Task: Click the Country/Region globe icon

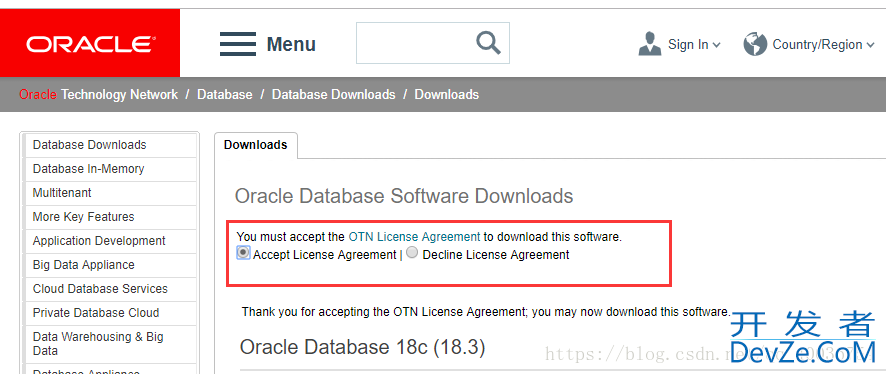Action: [x=755, y=44]
